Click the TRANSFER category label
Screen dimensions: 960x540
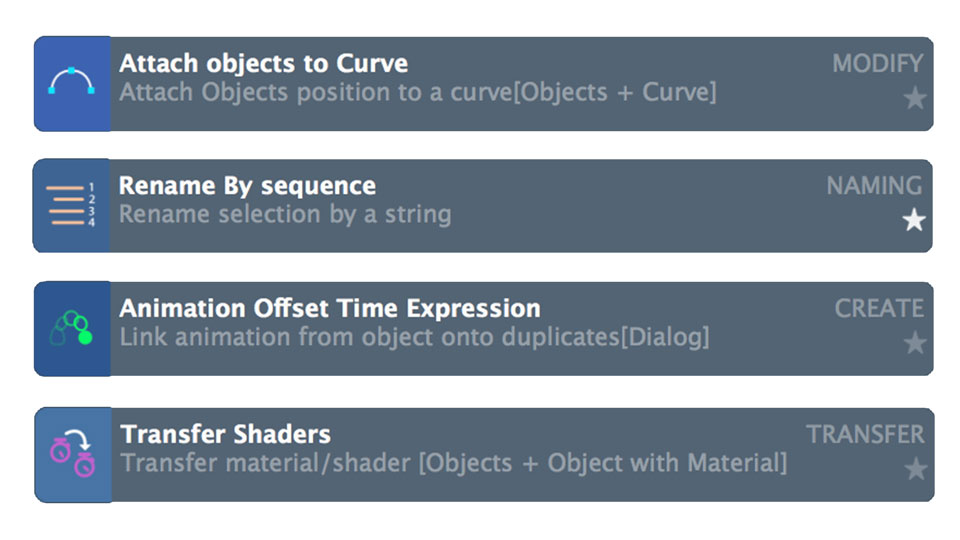pos(865,434)
